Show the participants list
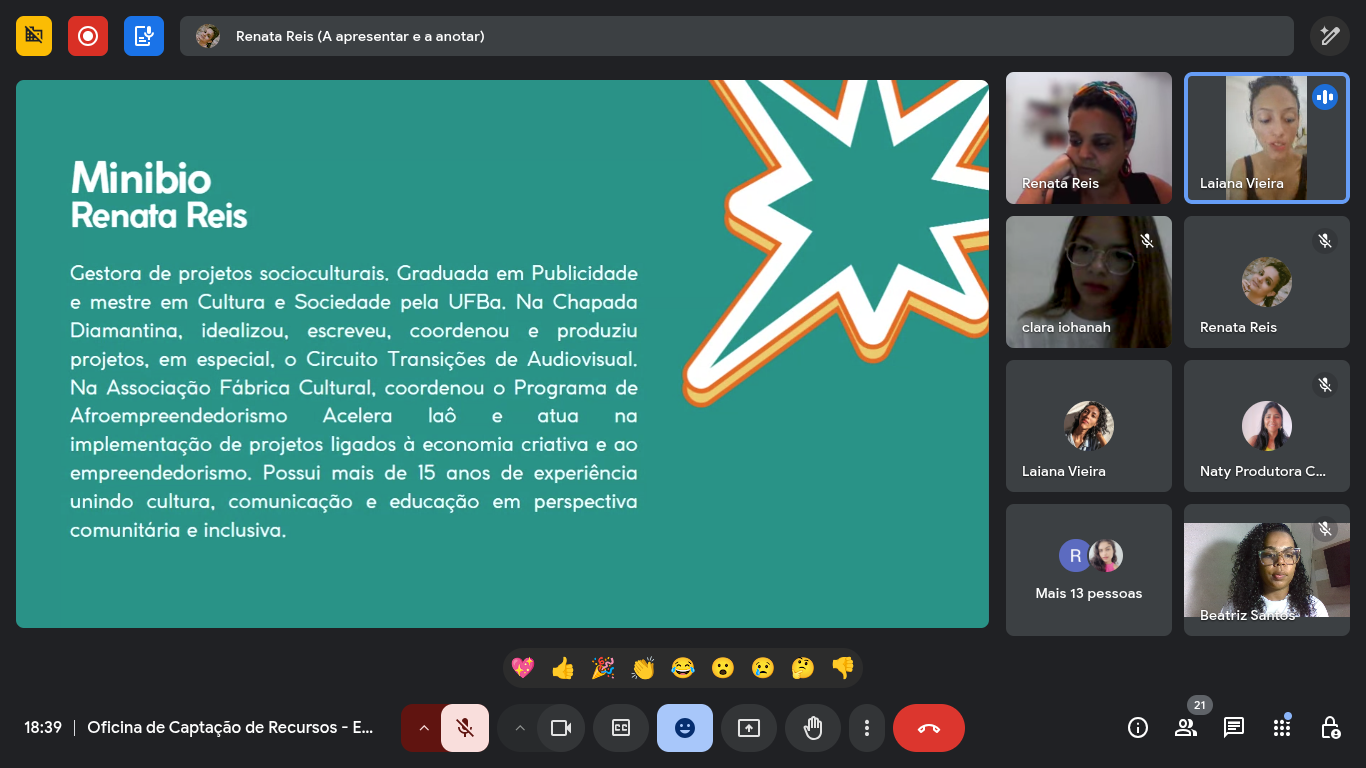 1186,728
